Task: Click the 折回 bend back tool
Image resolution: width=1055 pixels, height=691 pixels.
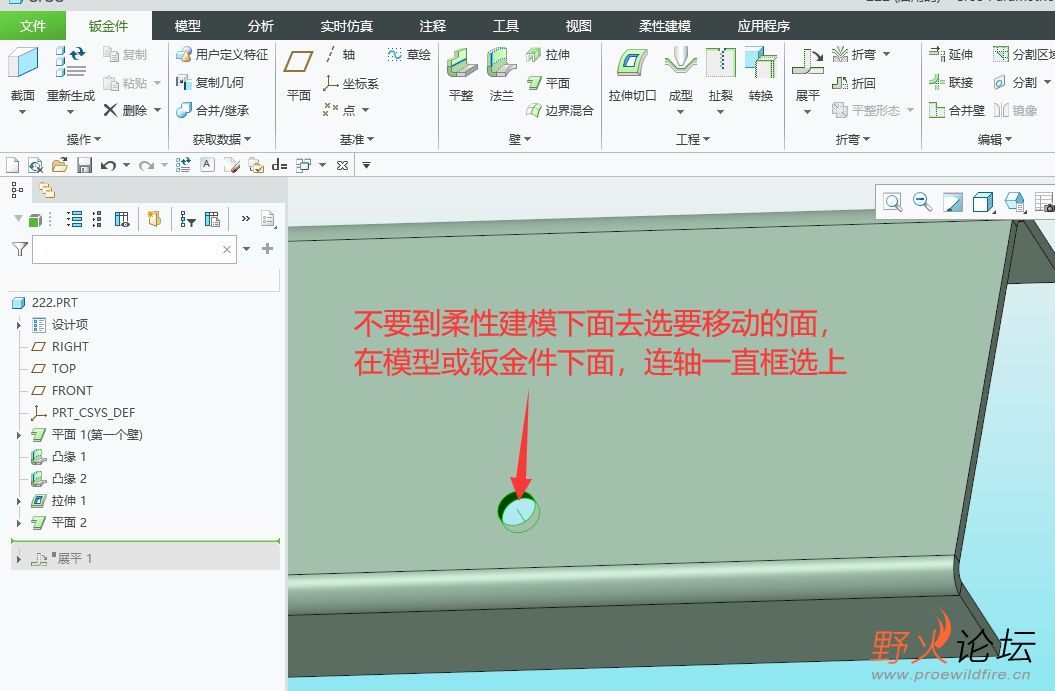Action: click(854, 83)
